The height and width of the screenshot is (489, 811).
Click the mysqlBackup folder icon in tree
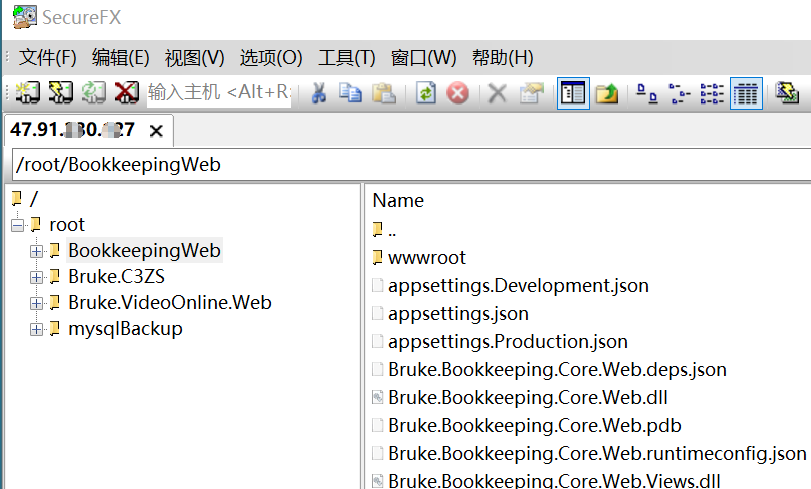[x=54, y=329]
